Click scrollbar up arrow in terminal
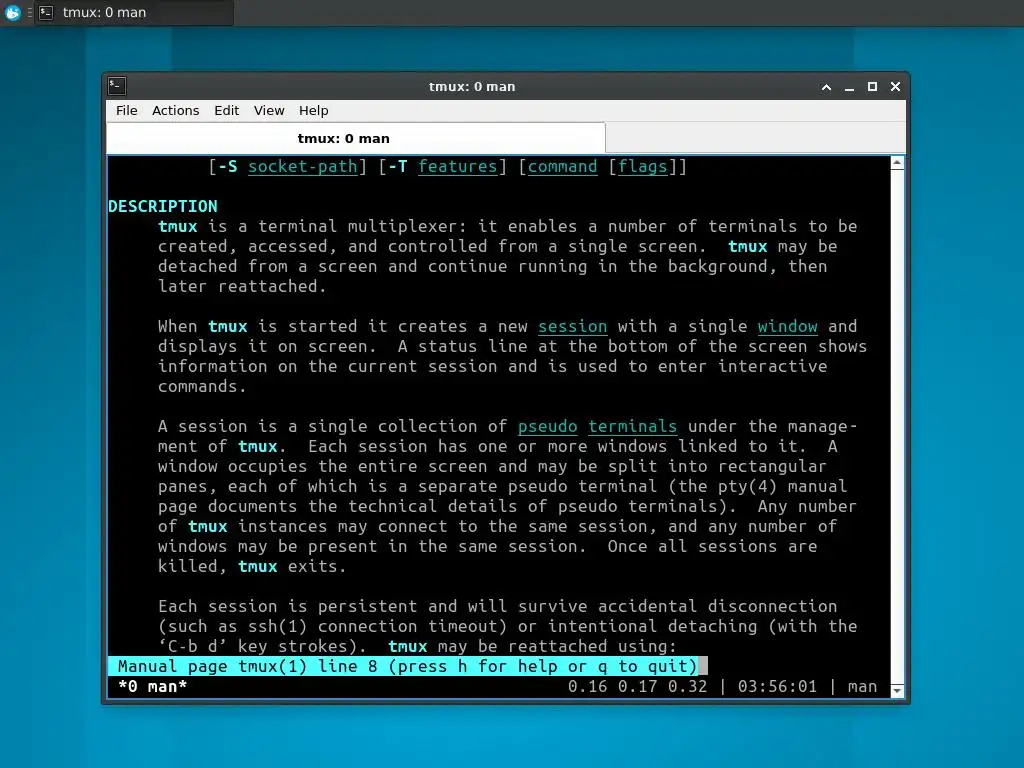This screenshot has width=1024, height=768. 897,163
